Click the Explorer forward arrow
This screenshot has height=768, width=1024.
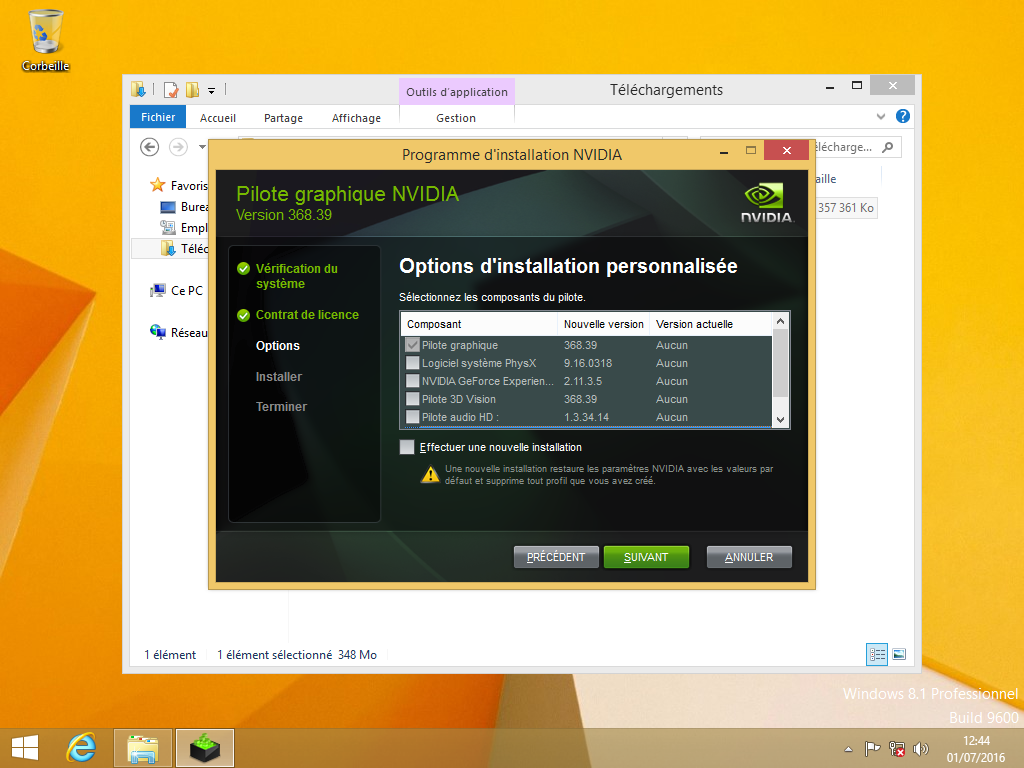point(178,147)
